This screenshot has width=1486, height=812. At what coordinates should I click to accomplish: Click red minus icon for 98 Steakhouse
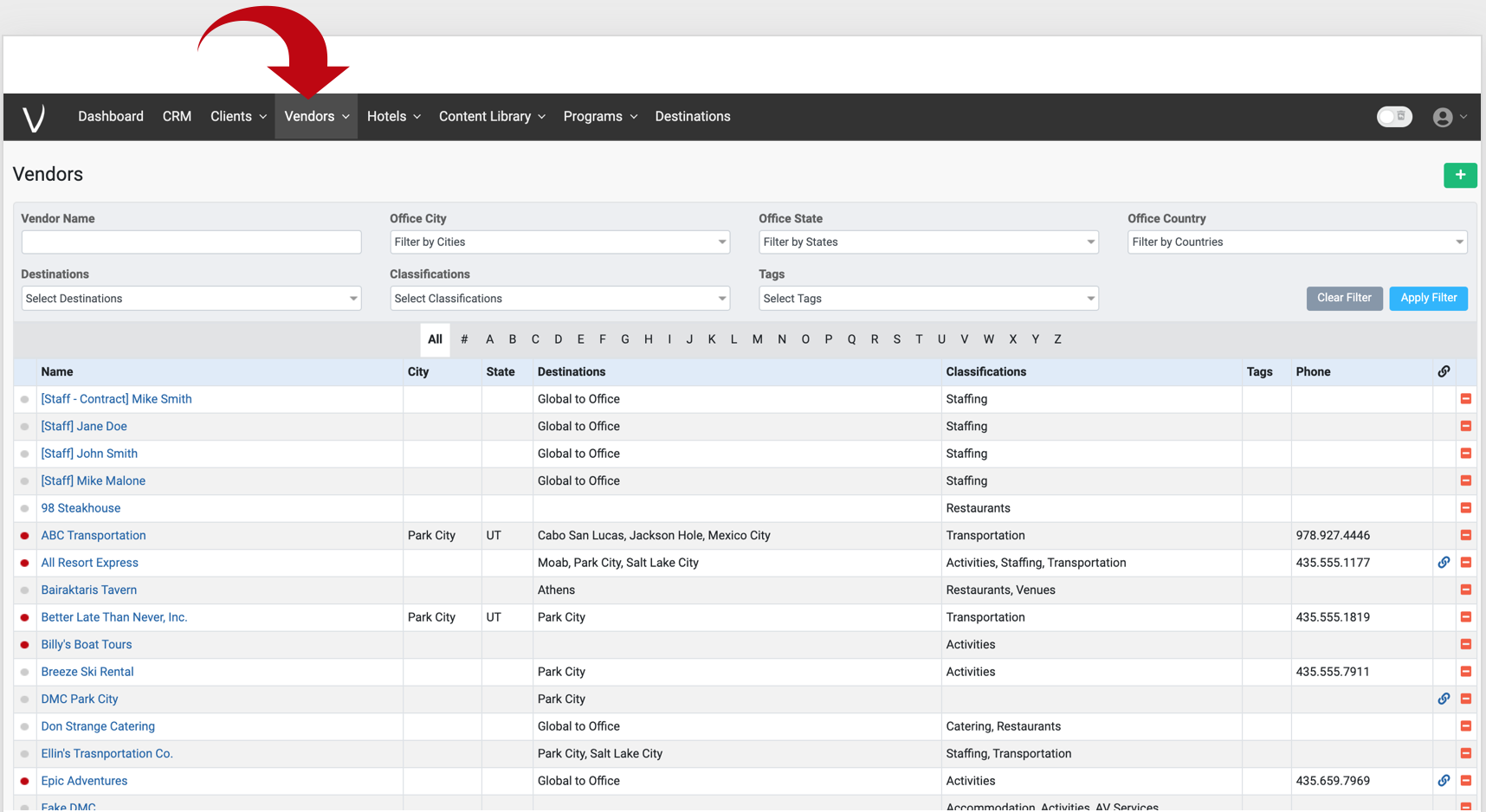point(1466,508)
